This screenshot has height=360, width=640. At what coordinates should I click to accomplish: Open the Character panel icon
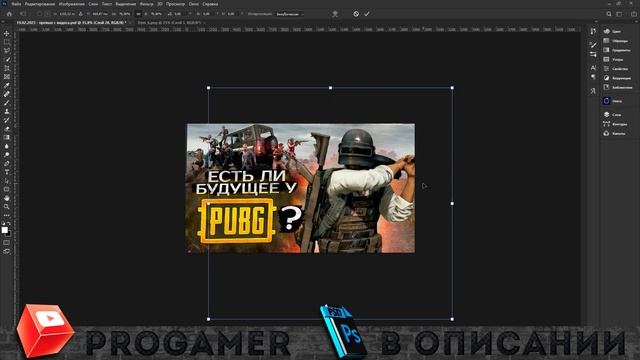[x=593, y=68]
